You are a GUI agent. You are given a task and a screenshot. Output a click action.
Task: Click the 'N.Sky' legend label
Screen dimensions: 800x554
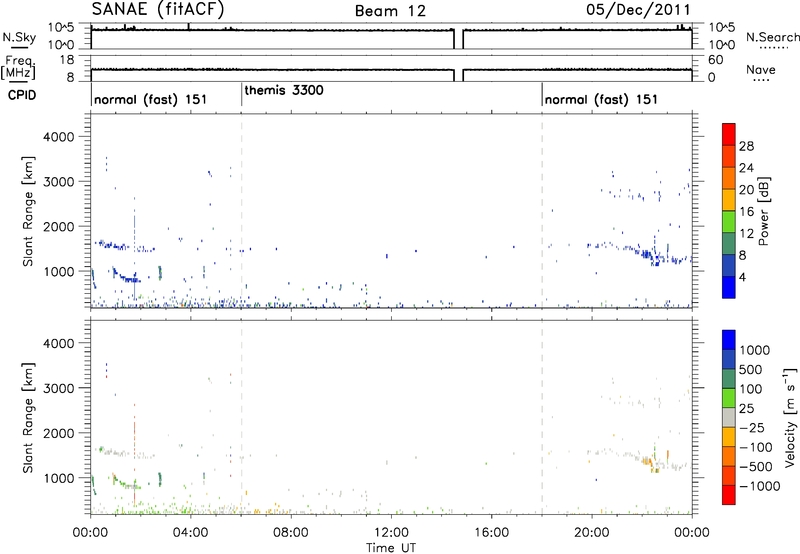(19, 37)
